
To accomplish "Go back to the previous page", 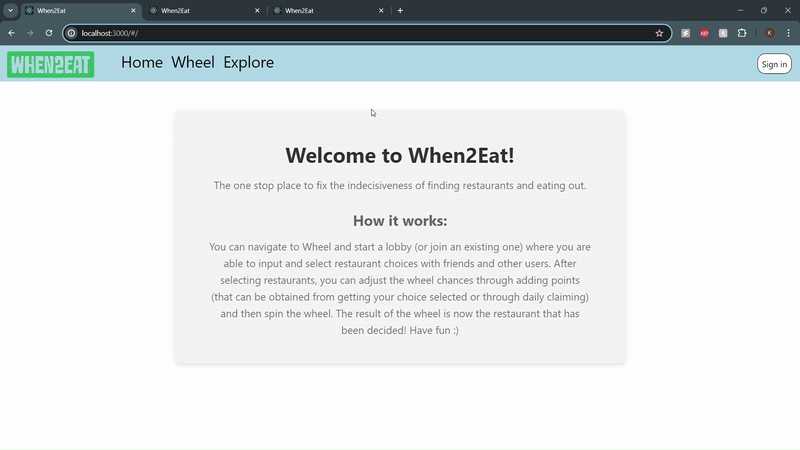I will point(11,33).
